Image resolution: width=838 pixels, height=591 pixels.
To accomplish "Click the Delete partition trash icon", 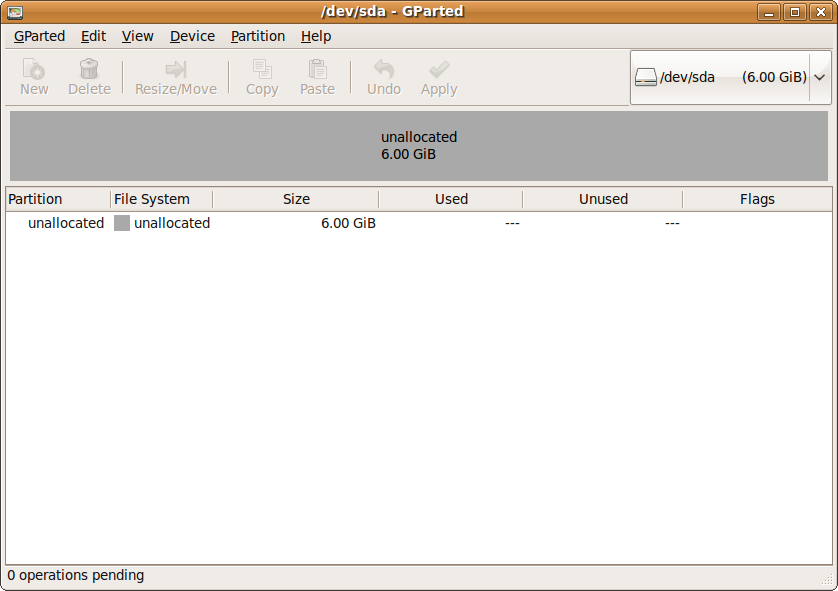I will click(x=89, y=70).
